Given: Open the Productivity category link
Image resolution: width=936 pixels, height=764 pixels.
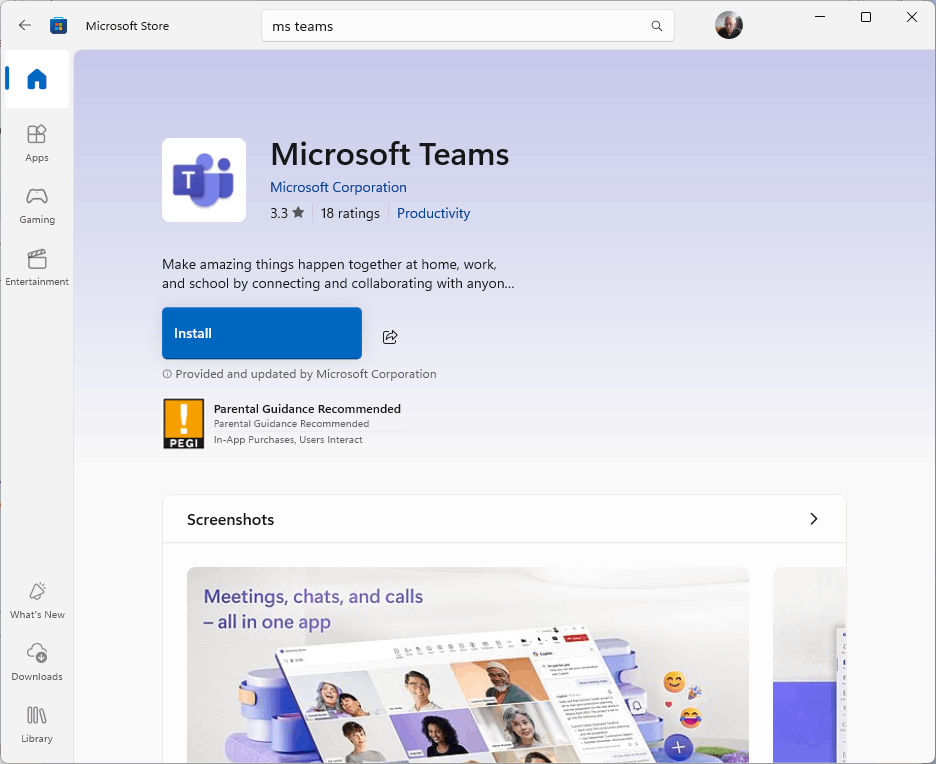Looking at the screenshot, I should (x=433, y=213).
